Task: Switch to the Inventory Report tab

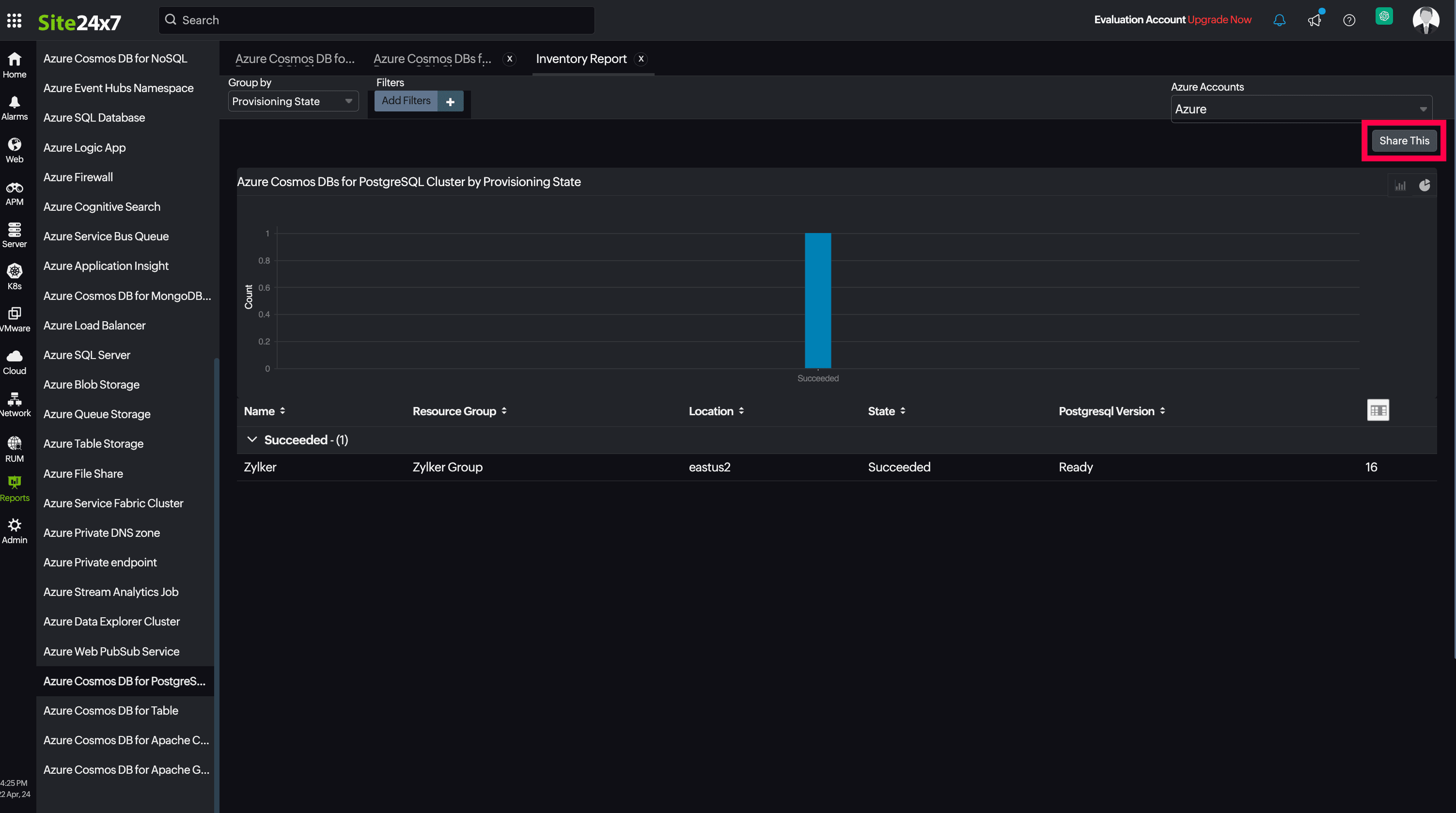Action: coord(581,58)
